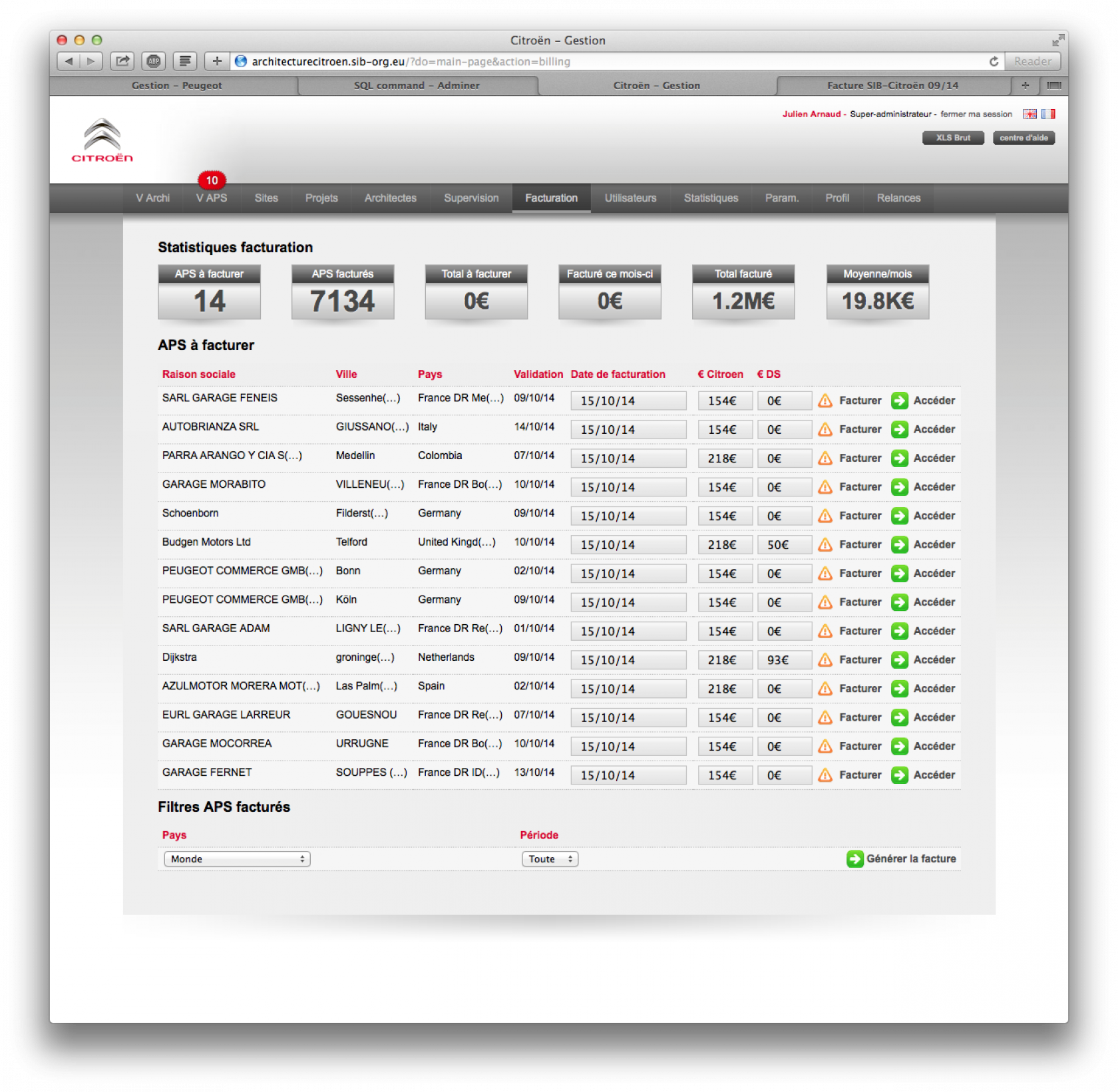Open the Projets menu item
The width and height of the screenshot is (1118, 1092).
pos(321,198)
